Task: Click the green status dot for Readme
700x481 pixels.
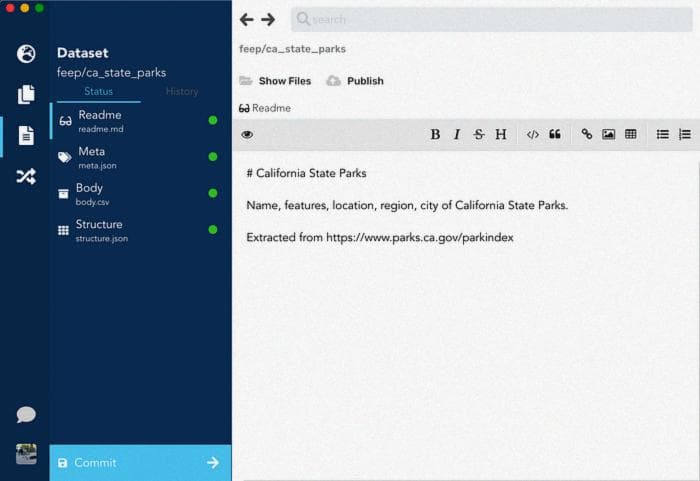Action: (x=213, y=120)
